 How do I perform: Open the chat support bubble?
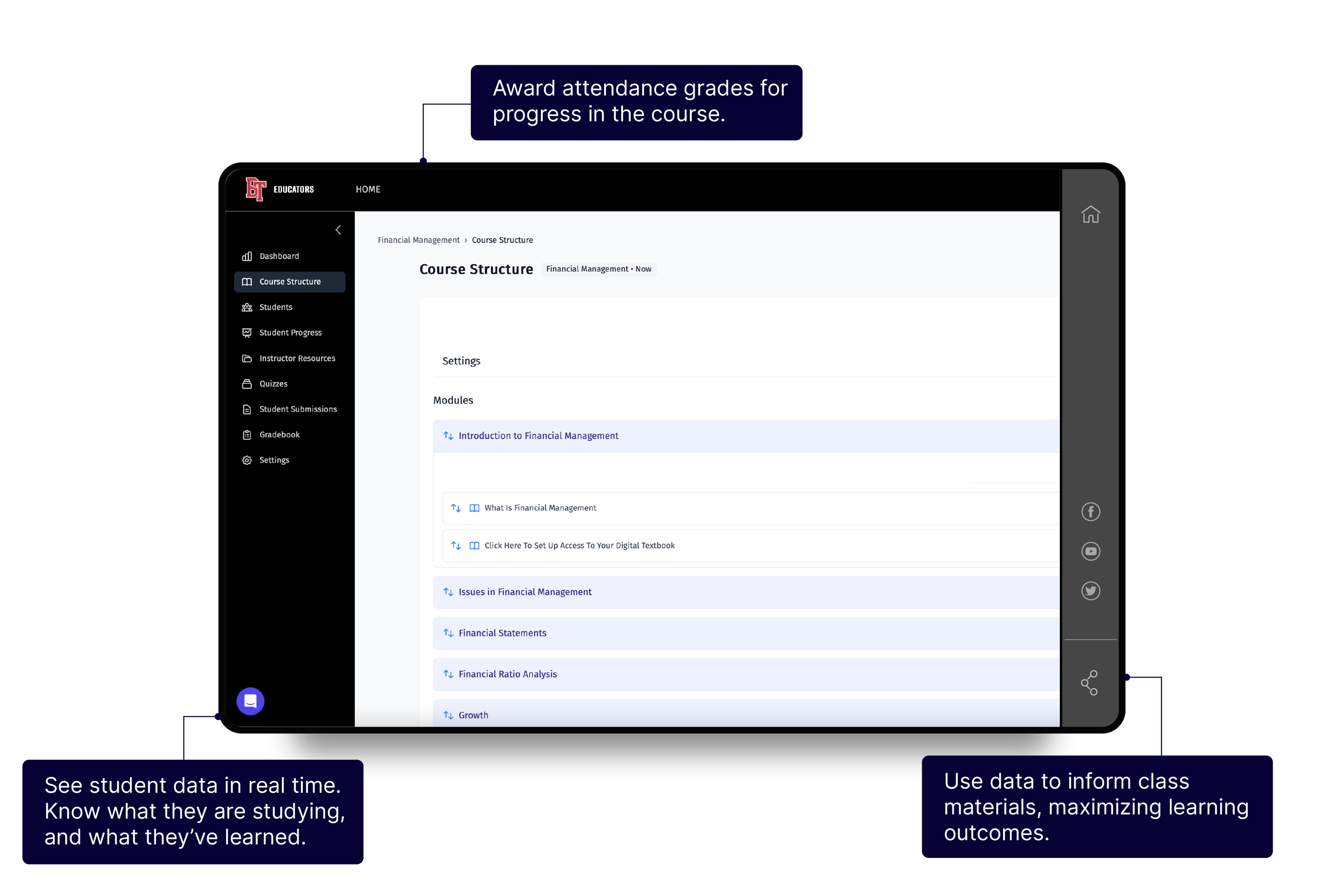(250, 700)
